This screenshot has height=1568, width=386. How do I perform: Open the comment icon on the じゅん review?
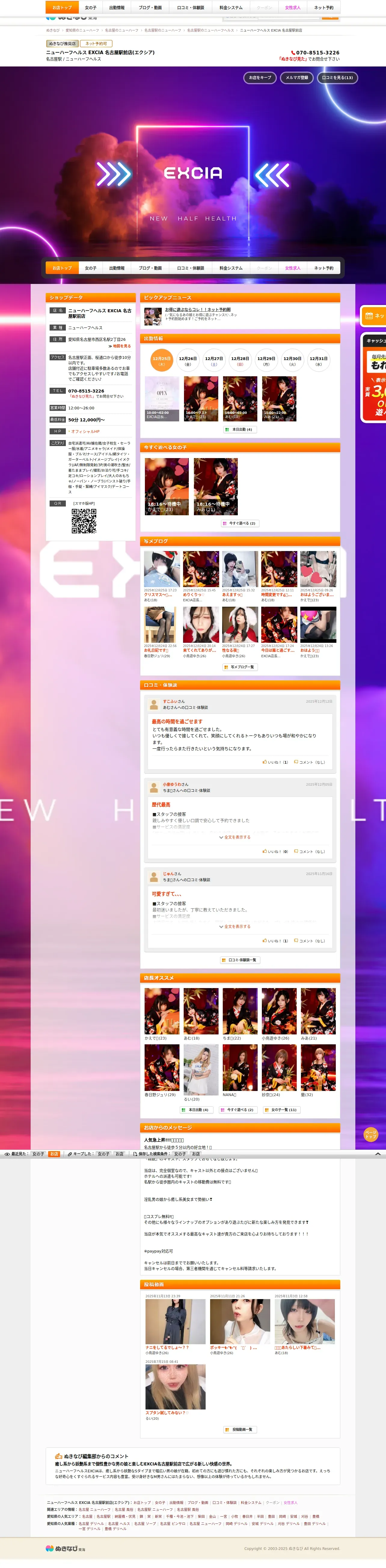tap(296, 941)
